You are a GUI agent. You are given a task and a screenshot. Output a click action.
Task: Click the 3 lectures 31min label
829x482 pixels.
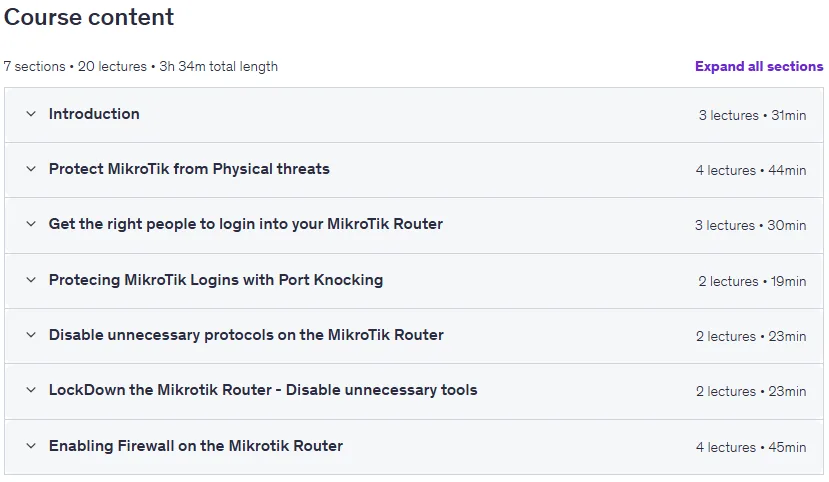click(x=752, y=115)
